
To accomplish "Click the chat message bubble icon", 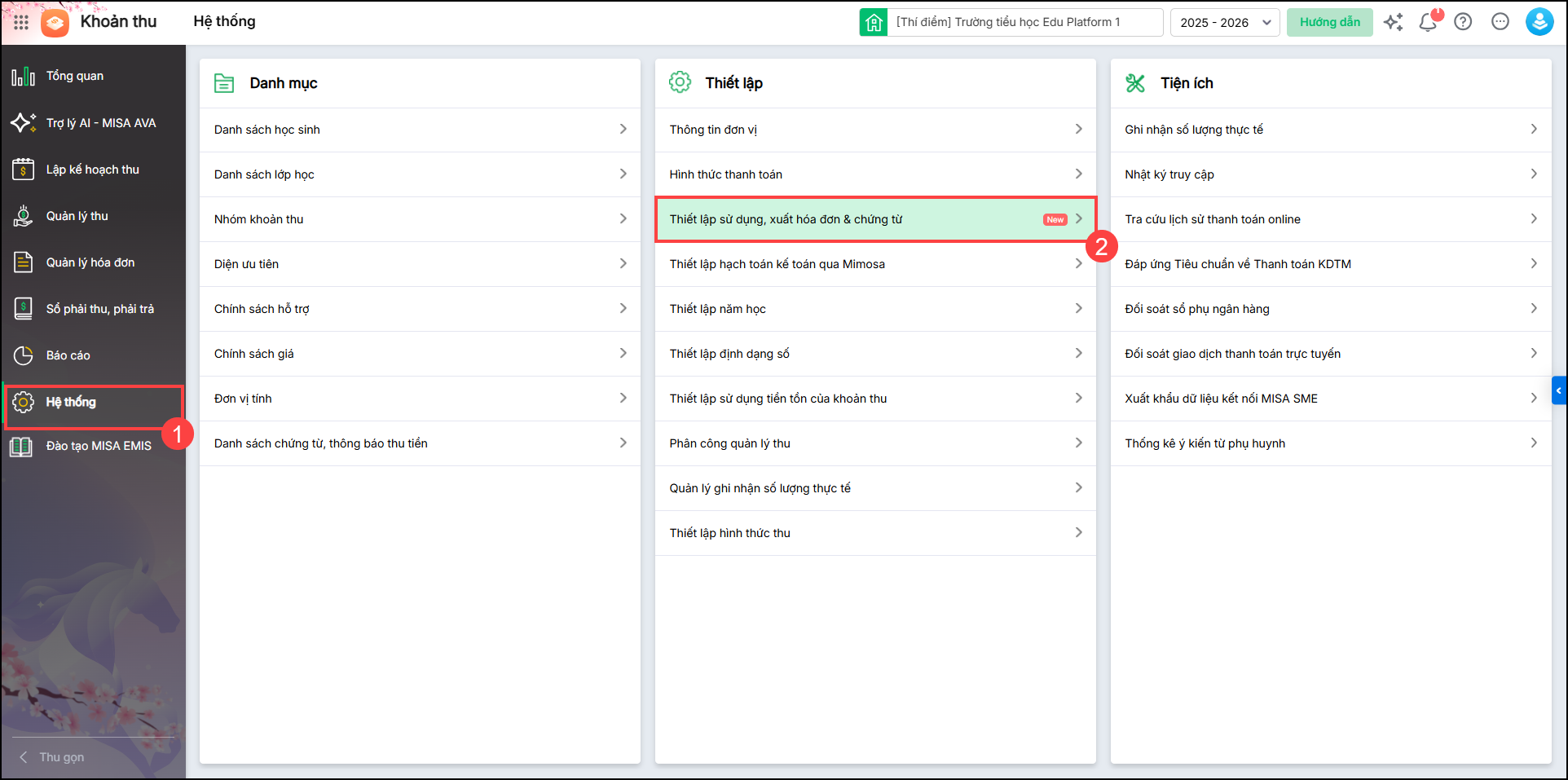I will tap(1500, 22).
